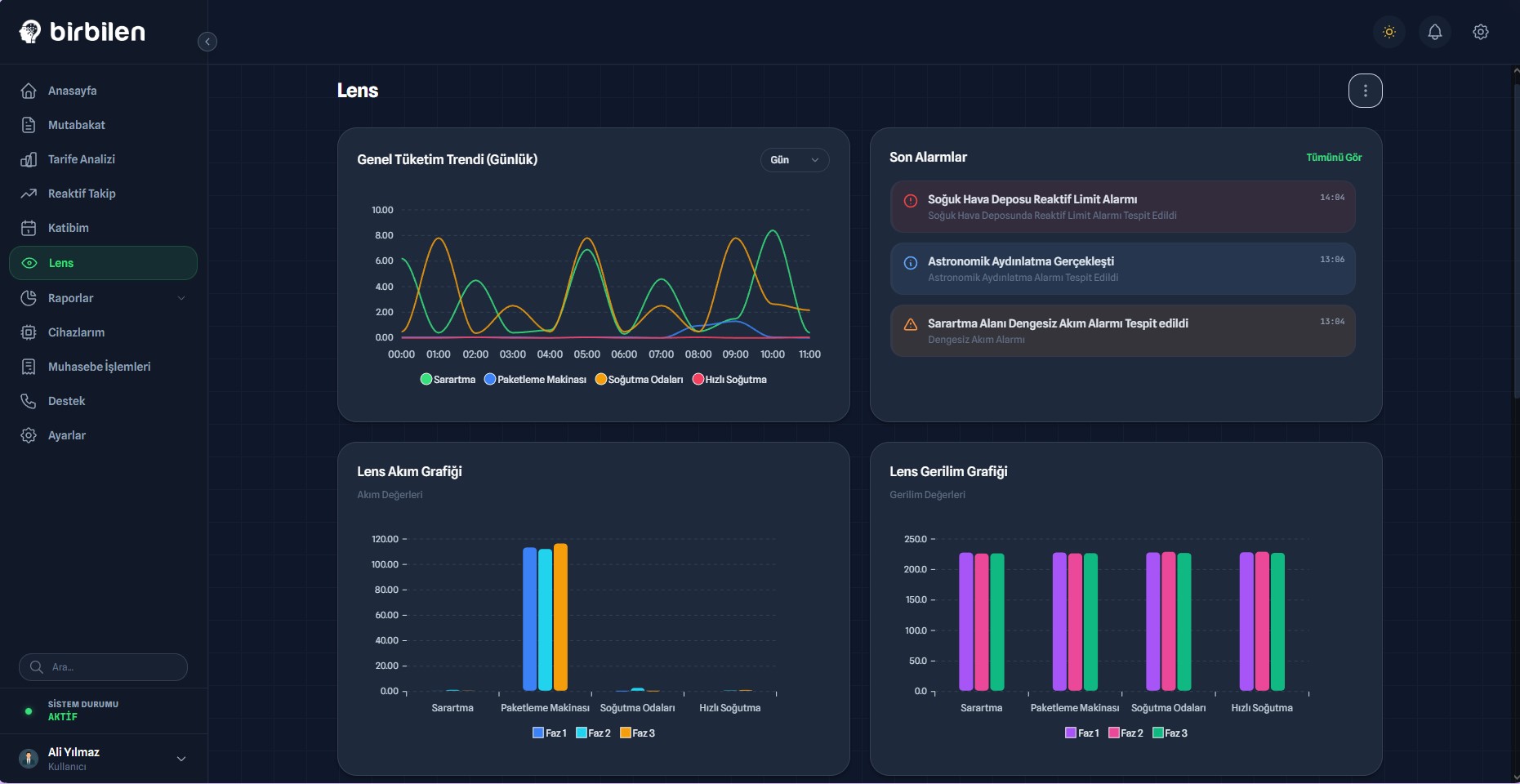Click the Faz 1 blue legend swatch
The width and height of the screenshot is (1520, 784).
538,733
